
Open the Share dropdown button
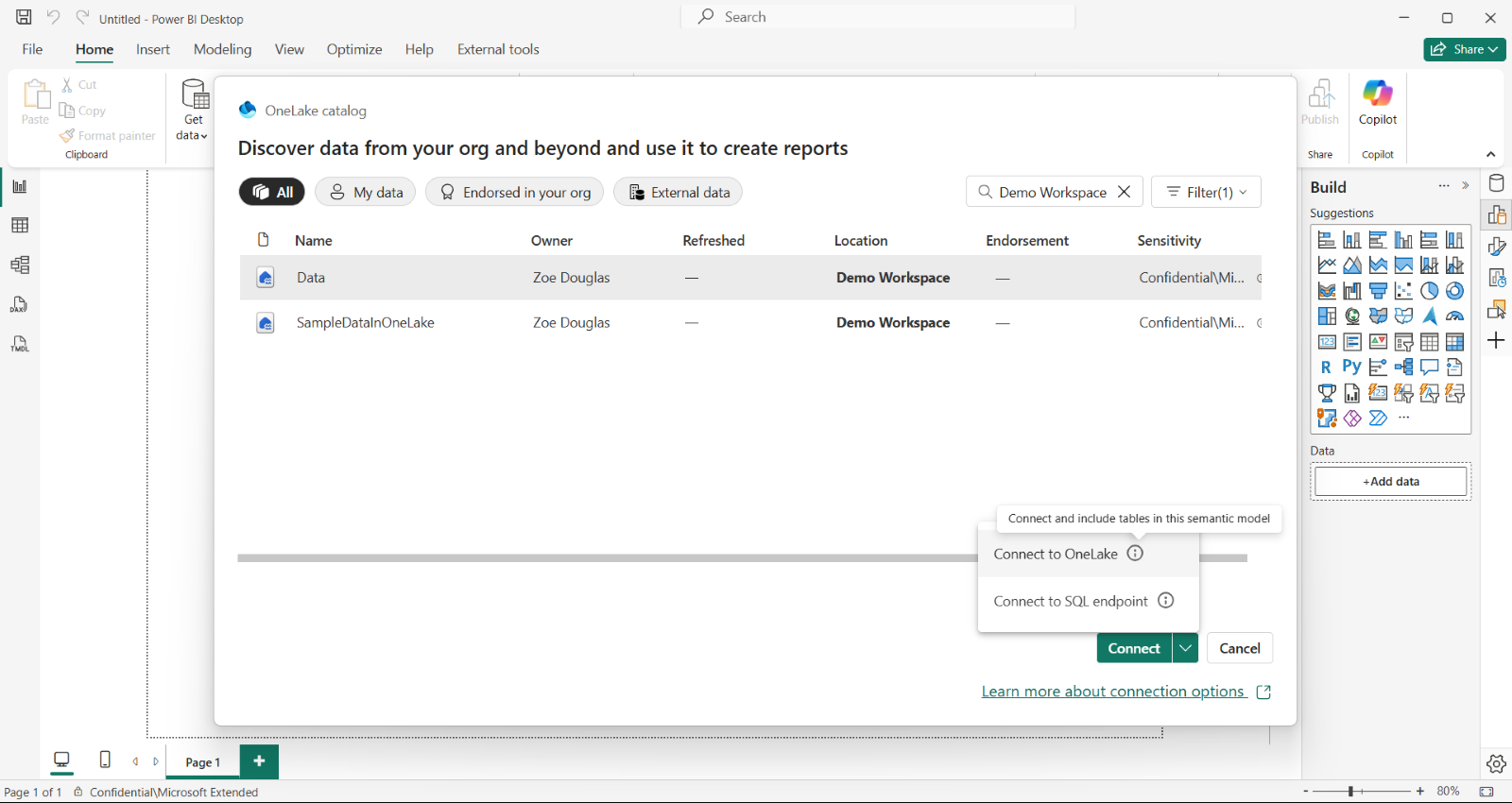pos(1465,49)
